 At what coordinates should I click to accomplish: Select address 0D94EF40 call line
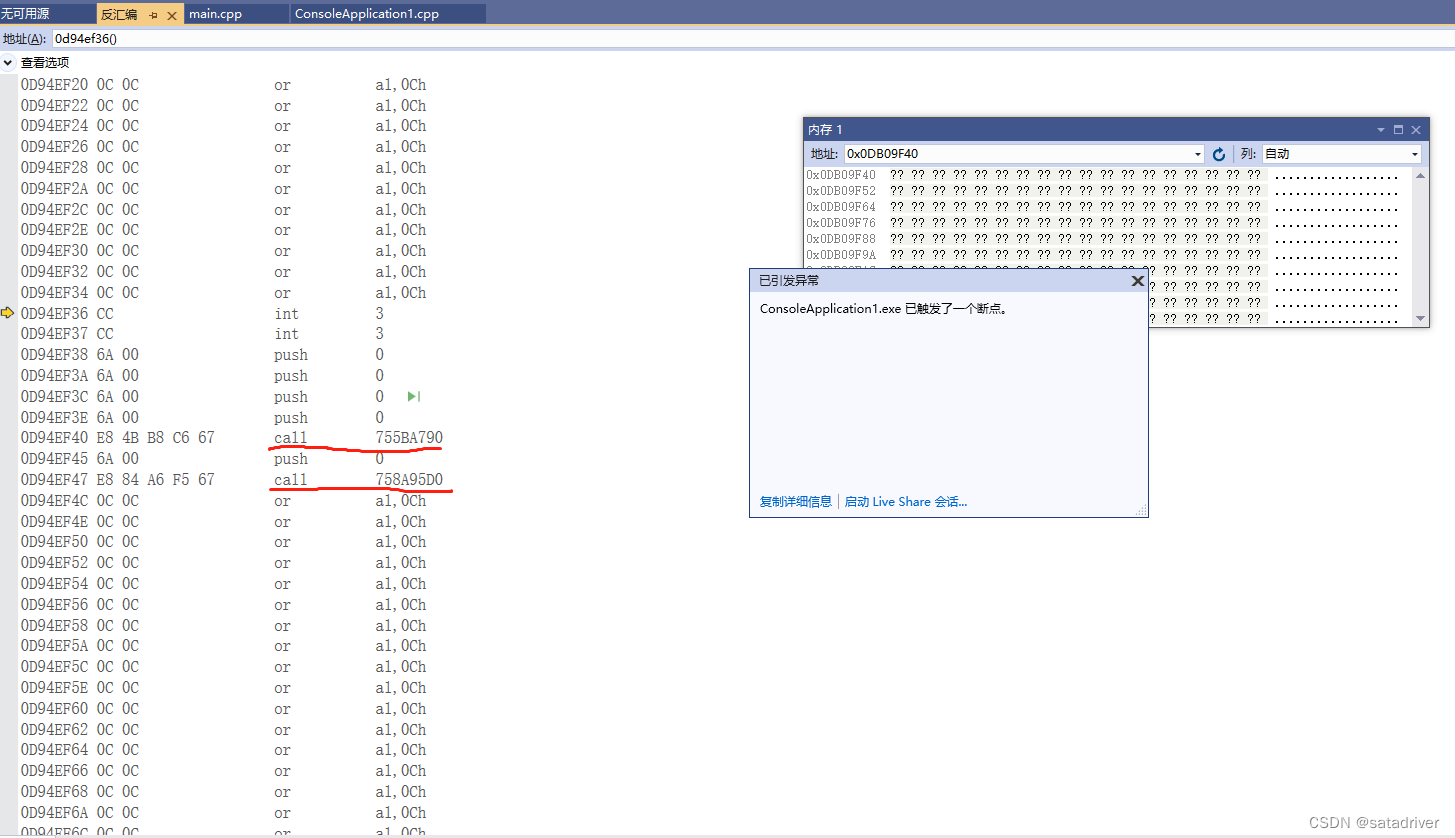pyautogui.click(x=232, y=438)
